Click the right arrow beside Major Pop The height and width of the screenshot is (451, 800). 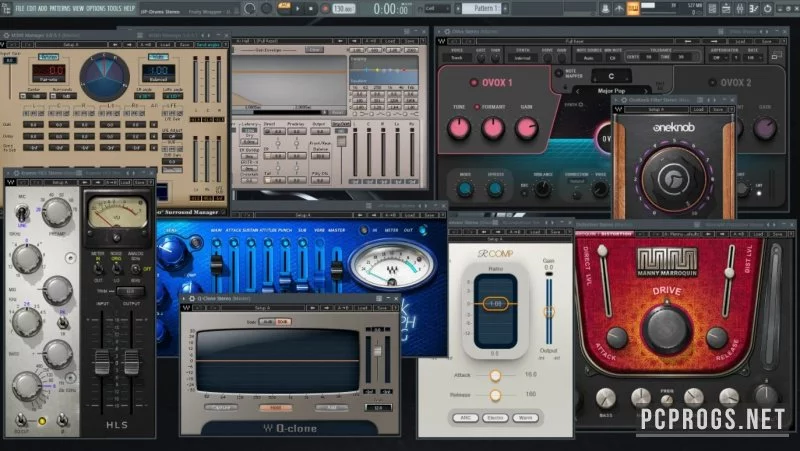coord(645,91)
